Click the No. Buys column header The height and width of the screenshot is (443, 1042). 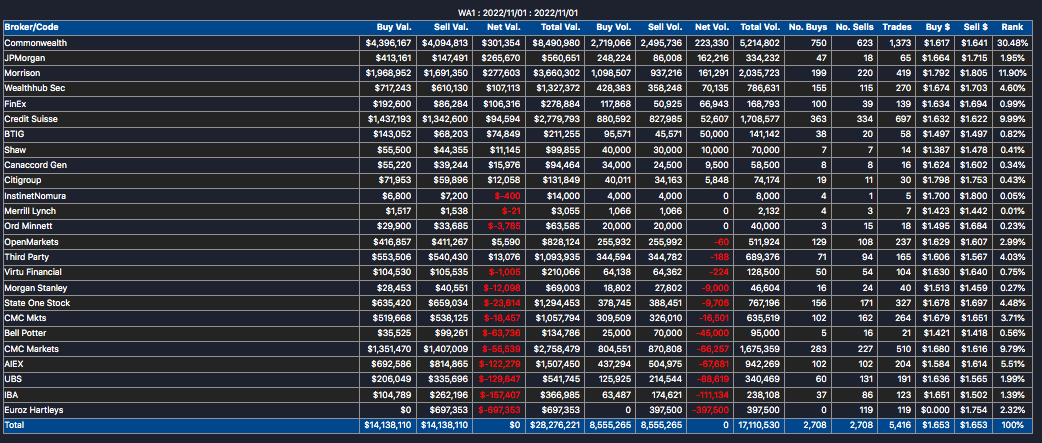coord(808,27)
